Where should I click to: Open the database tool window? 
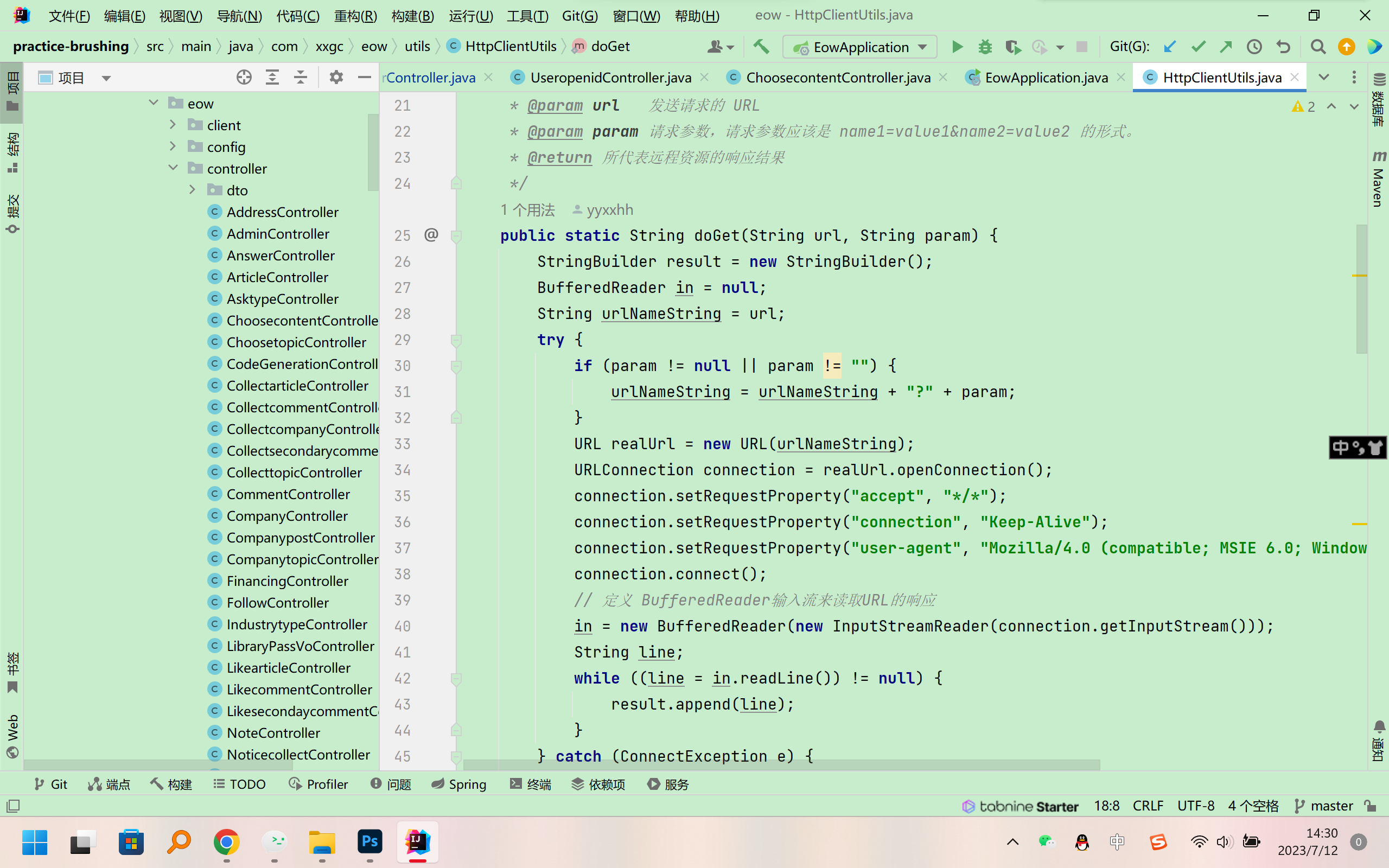coord(1379,99)
